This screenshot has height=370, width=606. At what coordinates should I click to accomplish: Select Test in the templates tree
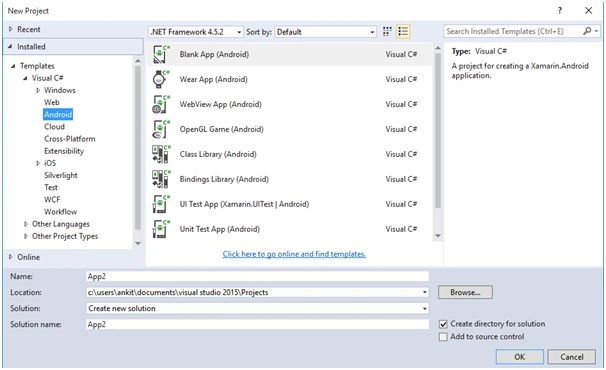[x=51, y=188]
